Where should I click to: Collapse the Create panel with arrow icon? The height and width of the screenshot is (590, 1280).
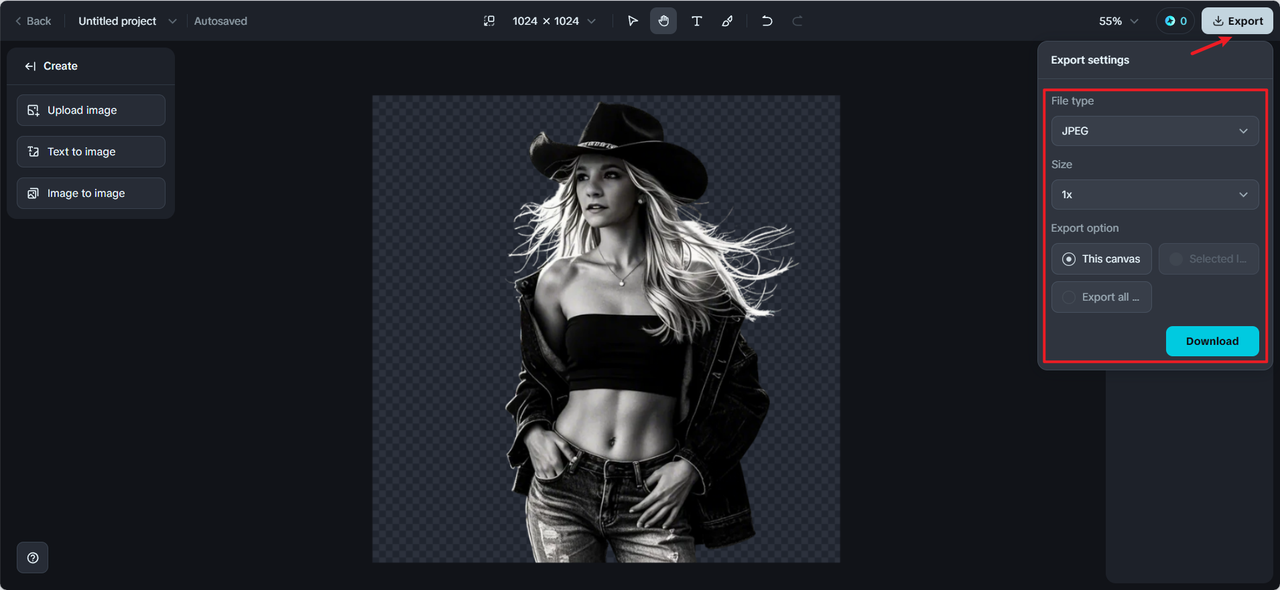[31, 66]
